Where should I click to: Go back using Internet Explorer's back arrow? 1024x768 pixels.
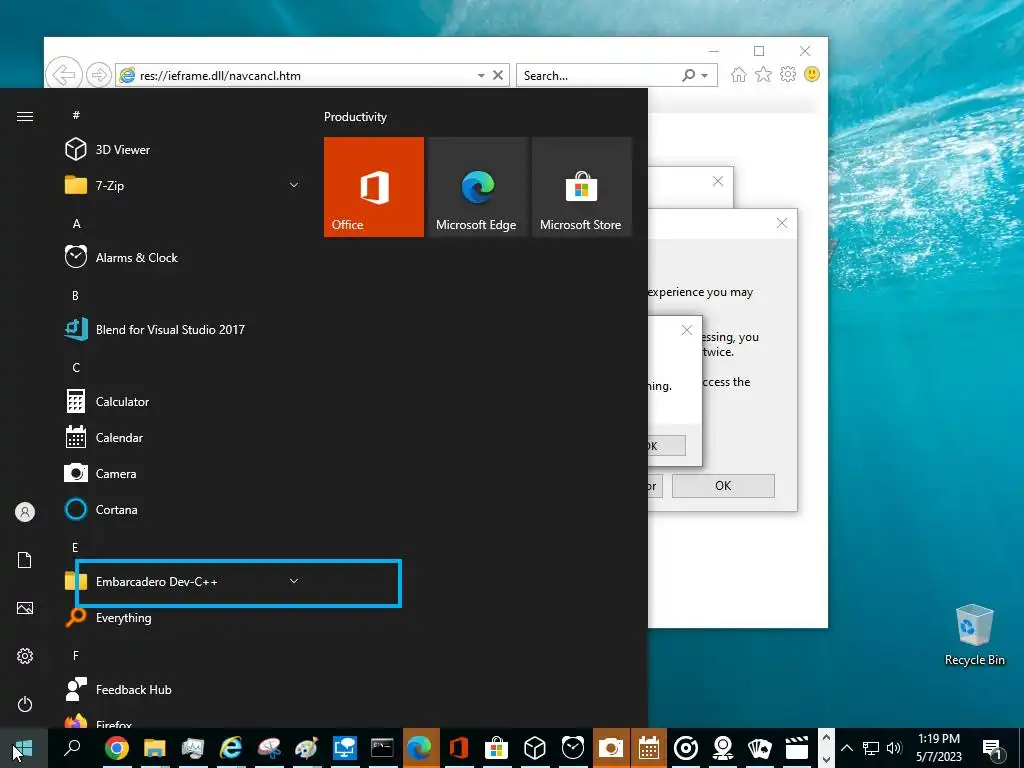point(64,74)
